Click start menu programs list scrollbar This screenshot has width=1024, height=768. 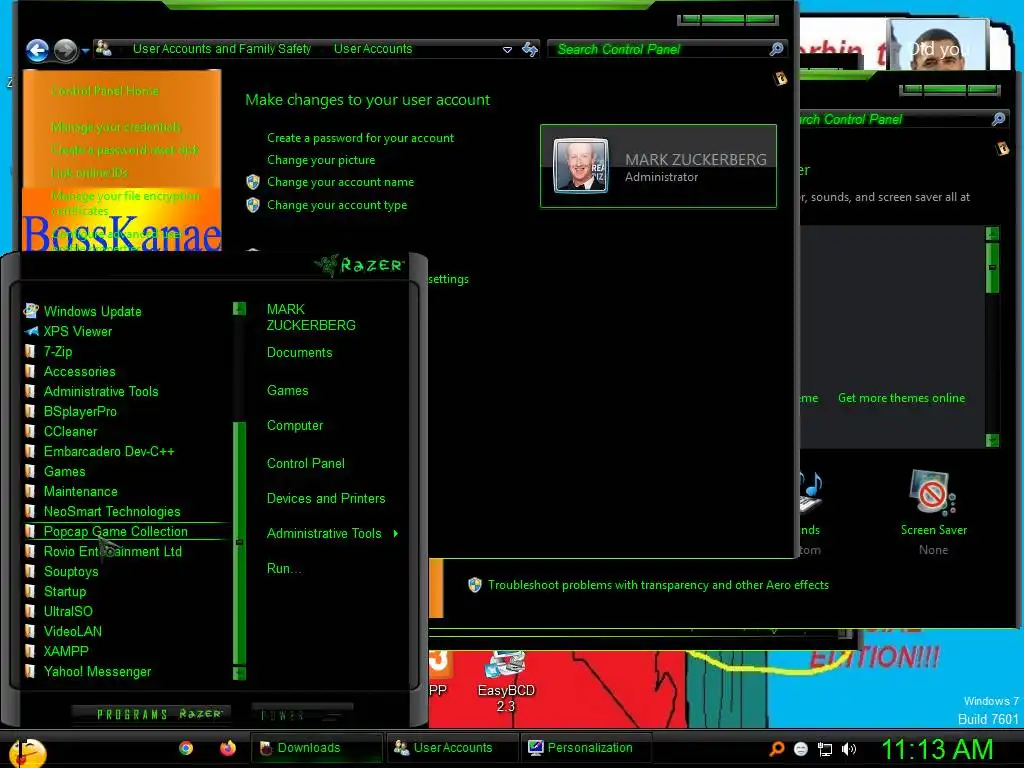tap(240, 542)
